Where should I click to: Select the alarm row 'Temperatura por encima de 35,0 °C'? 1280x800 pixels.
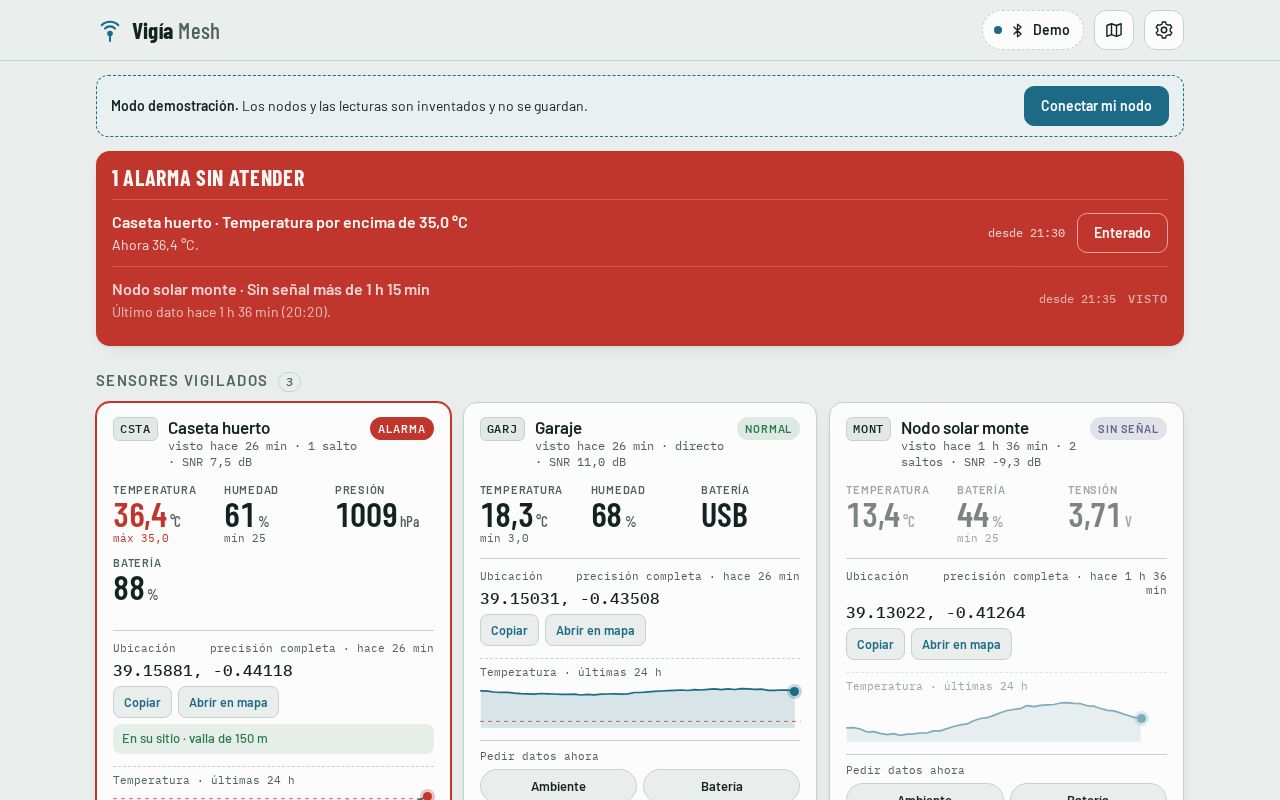640,233
